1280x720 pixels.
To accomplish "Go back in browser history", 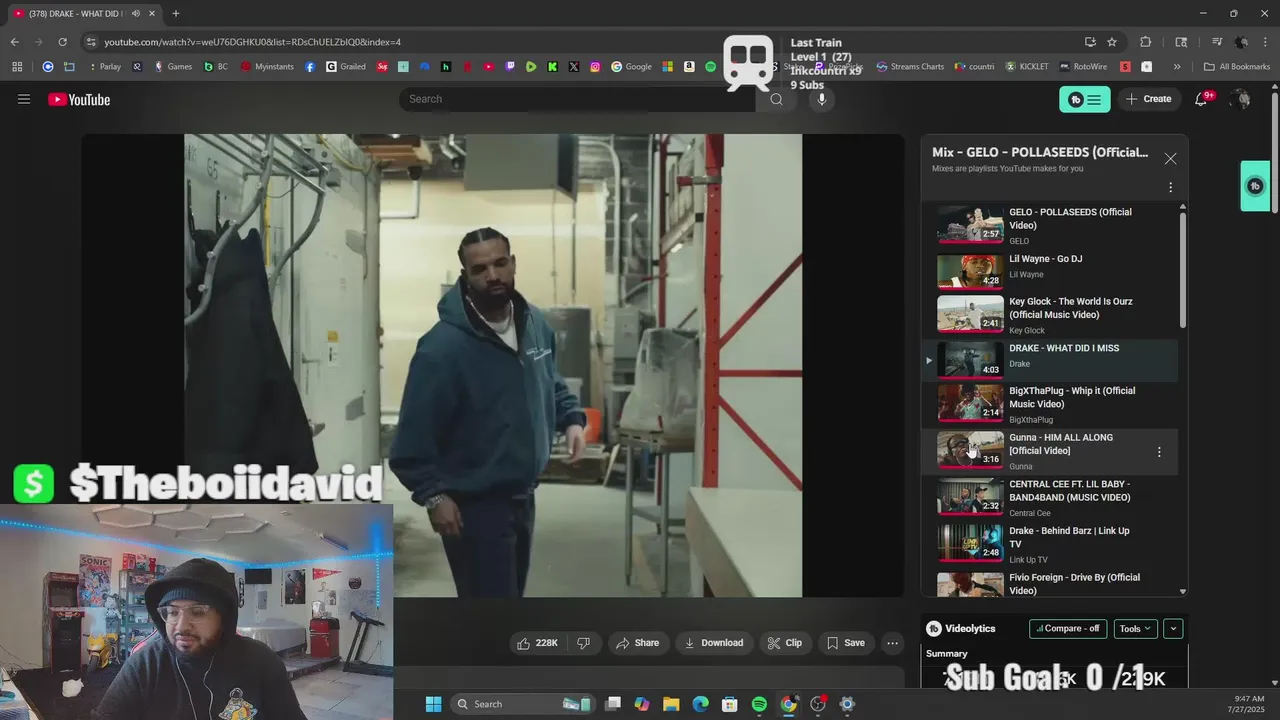I will coord(14,42).
